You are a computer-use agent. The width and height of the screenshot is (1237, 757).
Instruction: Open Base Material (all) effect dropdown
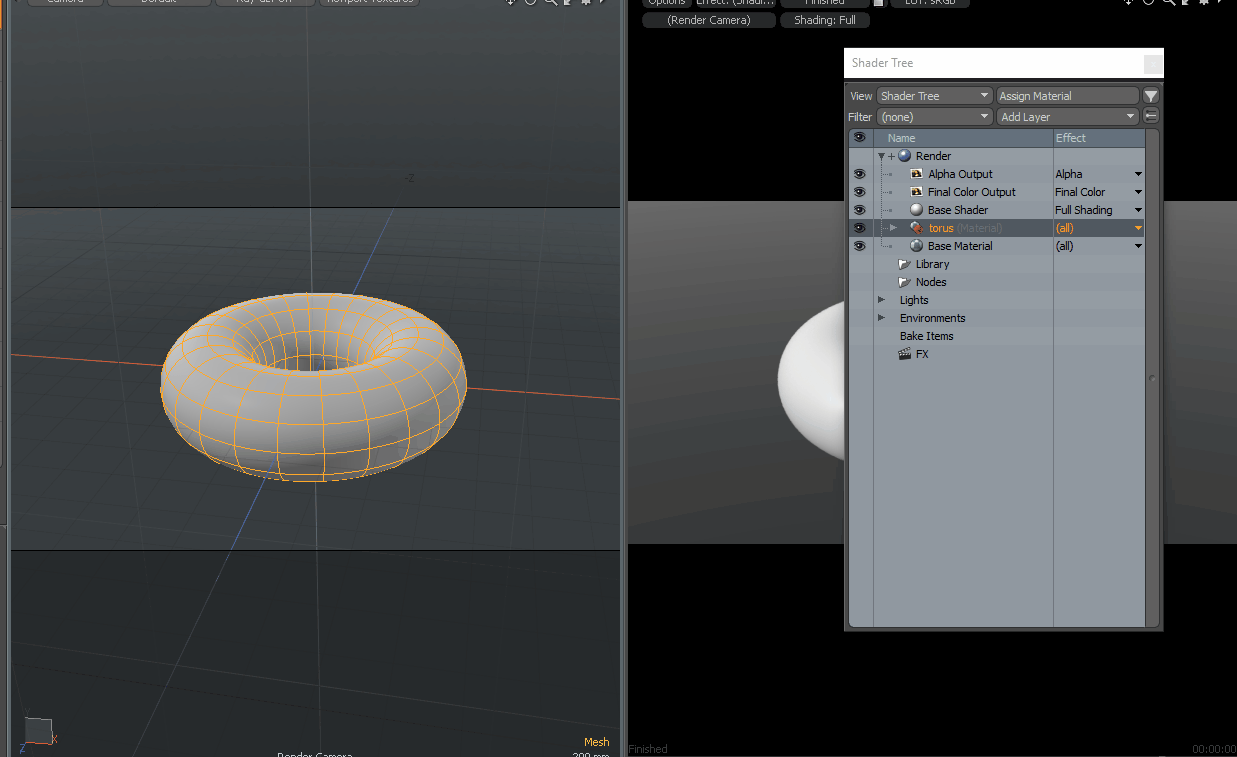[x=1138, y=246]
